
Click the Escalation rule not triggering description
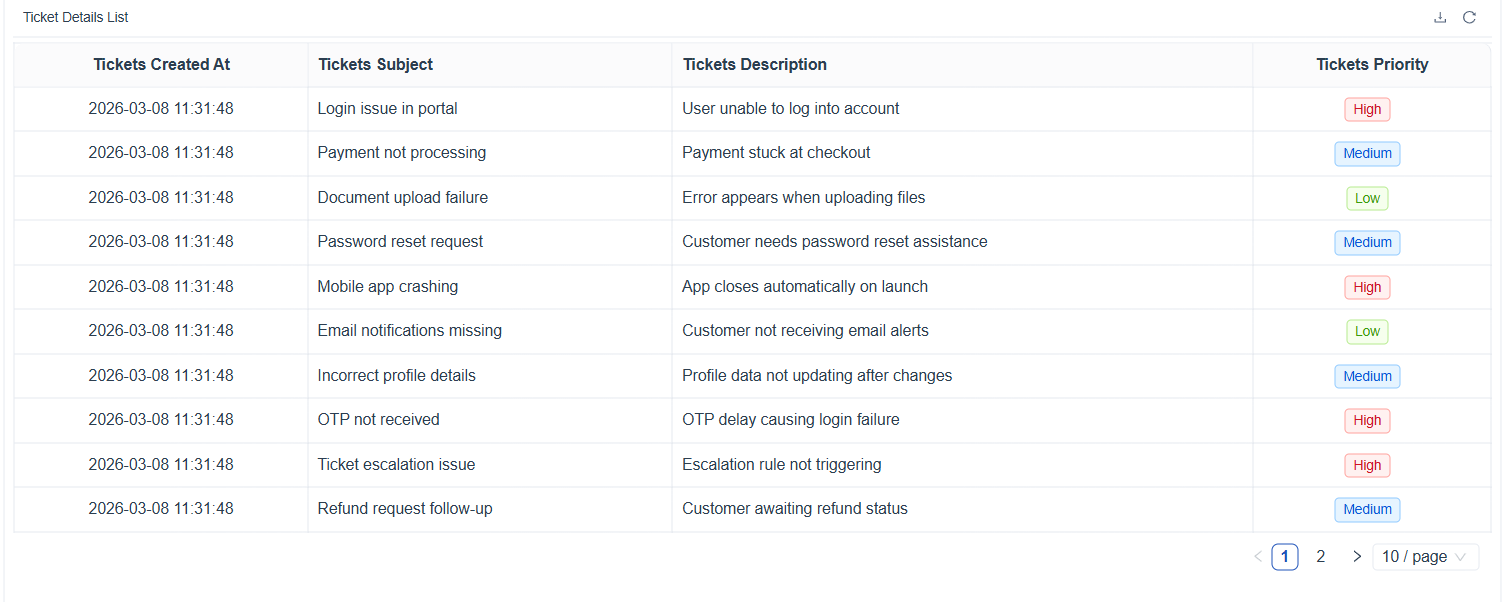[781, 465]
